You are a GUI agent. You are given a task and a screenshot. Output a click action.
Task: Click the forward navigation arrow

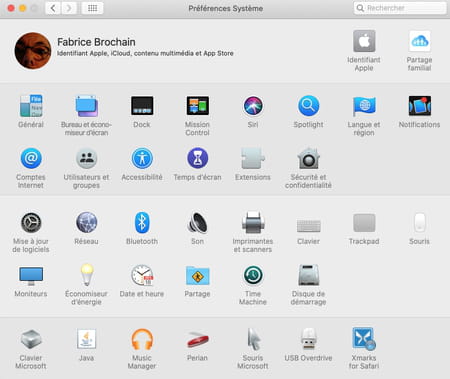69,8
